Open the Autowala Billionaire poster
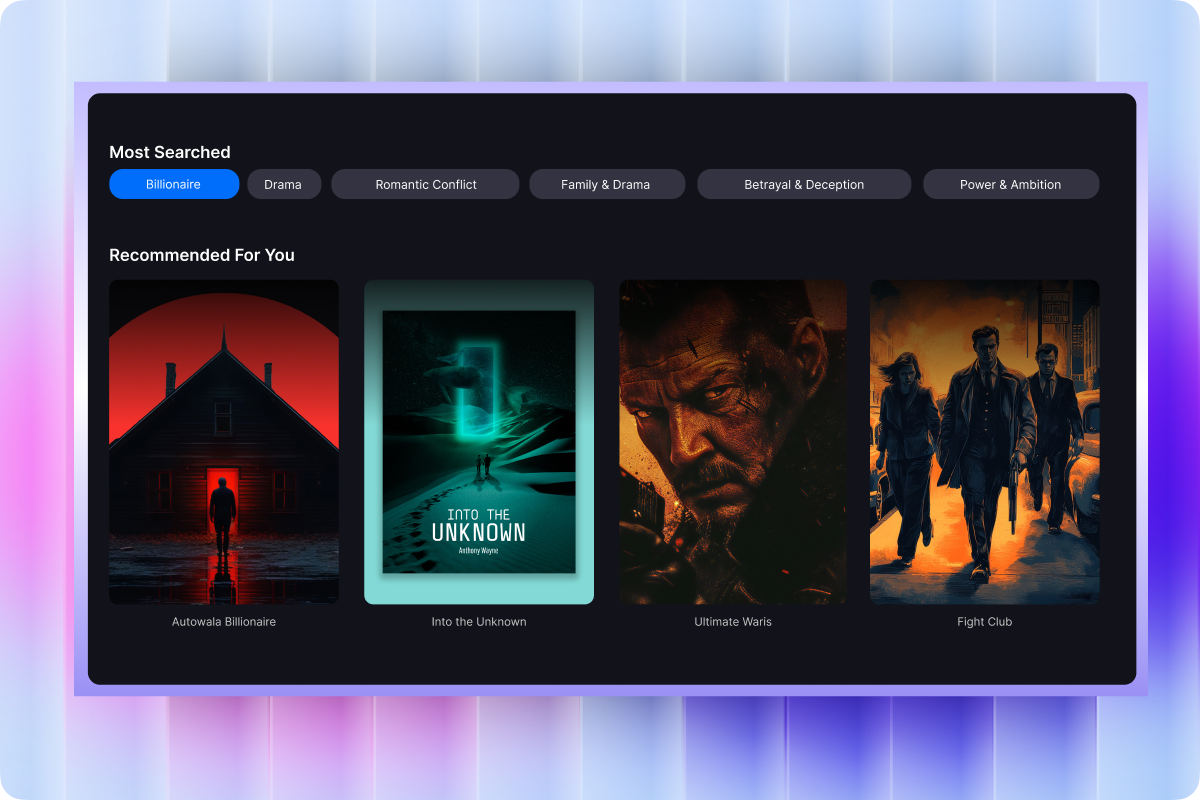This screenshot has width=1200, height=800. click(224, 442)
